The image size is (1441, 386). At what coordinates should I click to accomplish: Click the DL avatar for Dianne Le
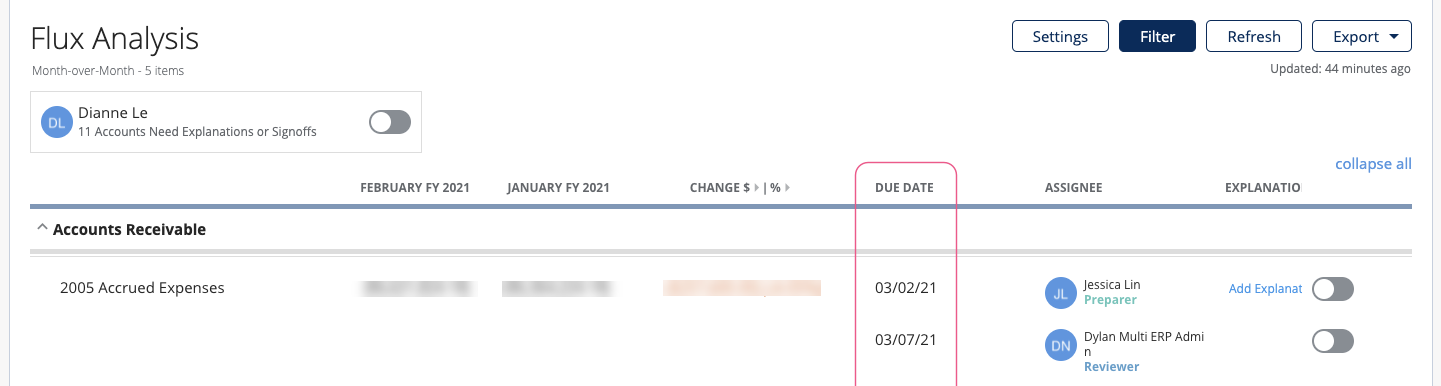tap(57, 122)
